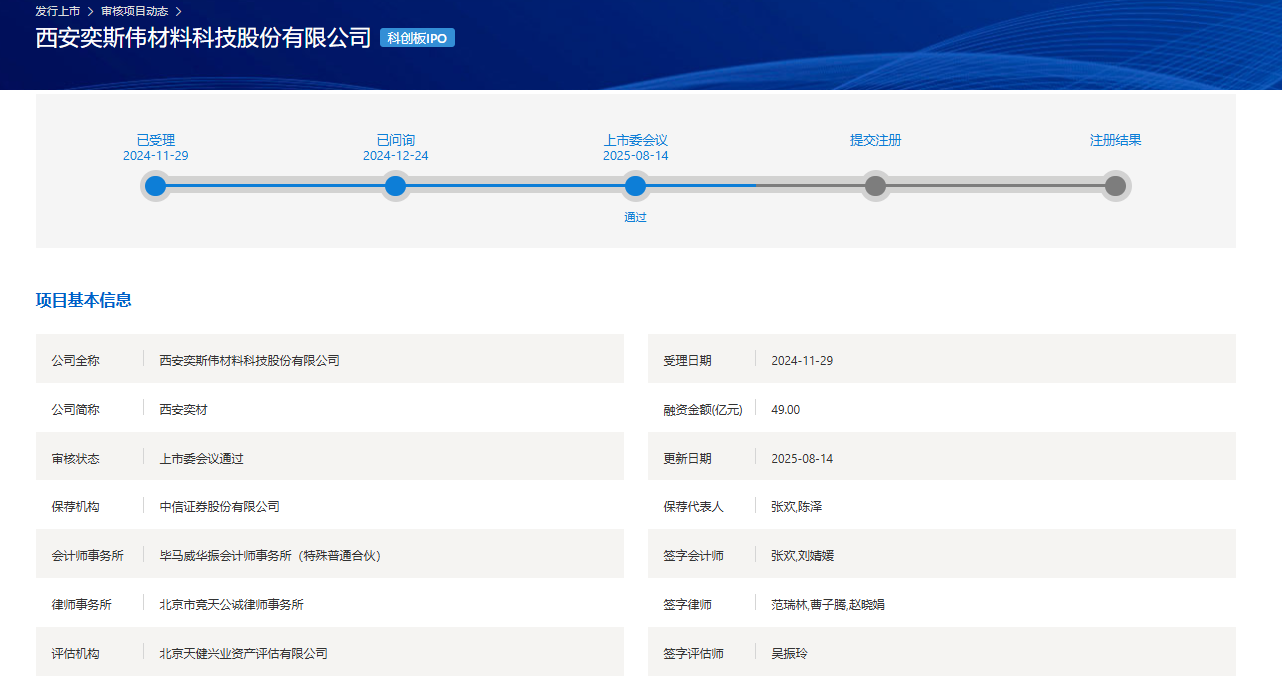Go to 审核项目动态 breadcrumb link
The width and height of the screenshot is (1282, 678).
[134, 11]
